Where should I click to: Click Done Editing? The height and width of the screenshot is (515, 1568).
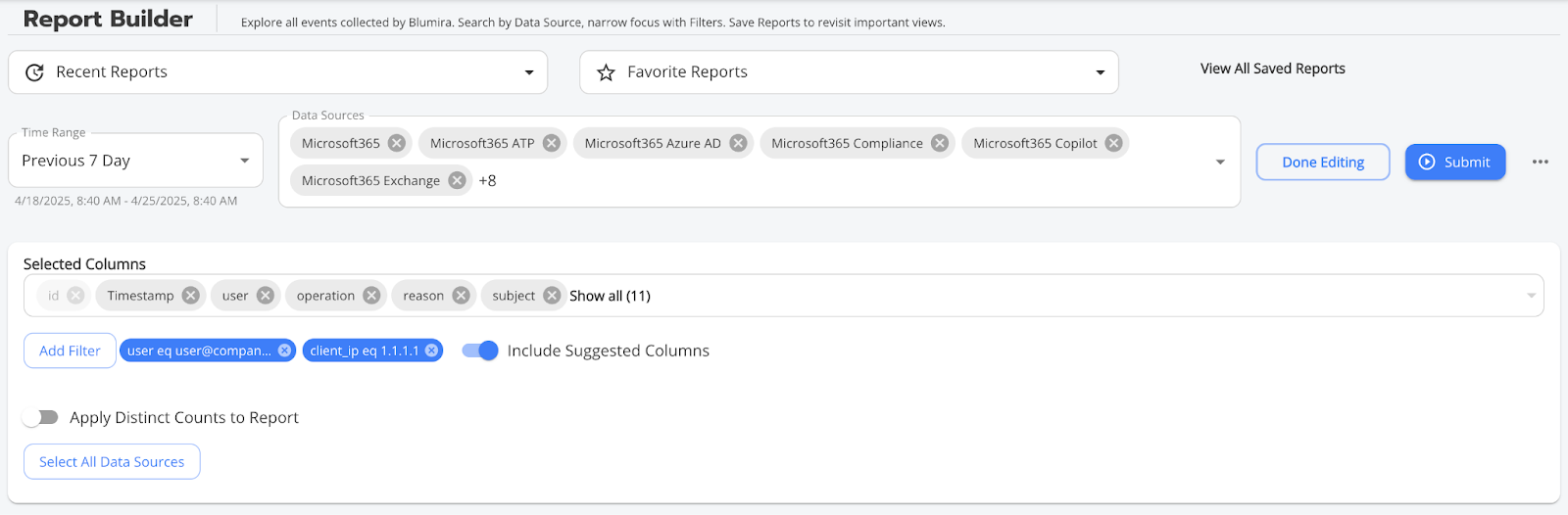tap(1323, 163)
